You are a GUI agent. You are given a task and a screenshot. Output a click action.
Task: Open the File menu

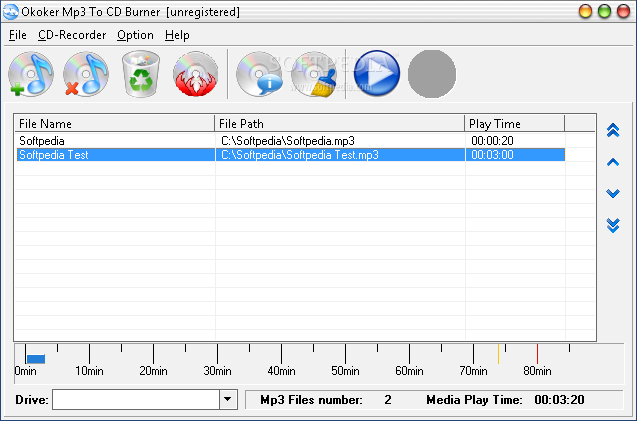pos(17,35)
